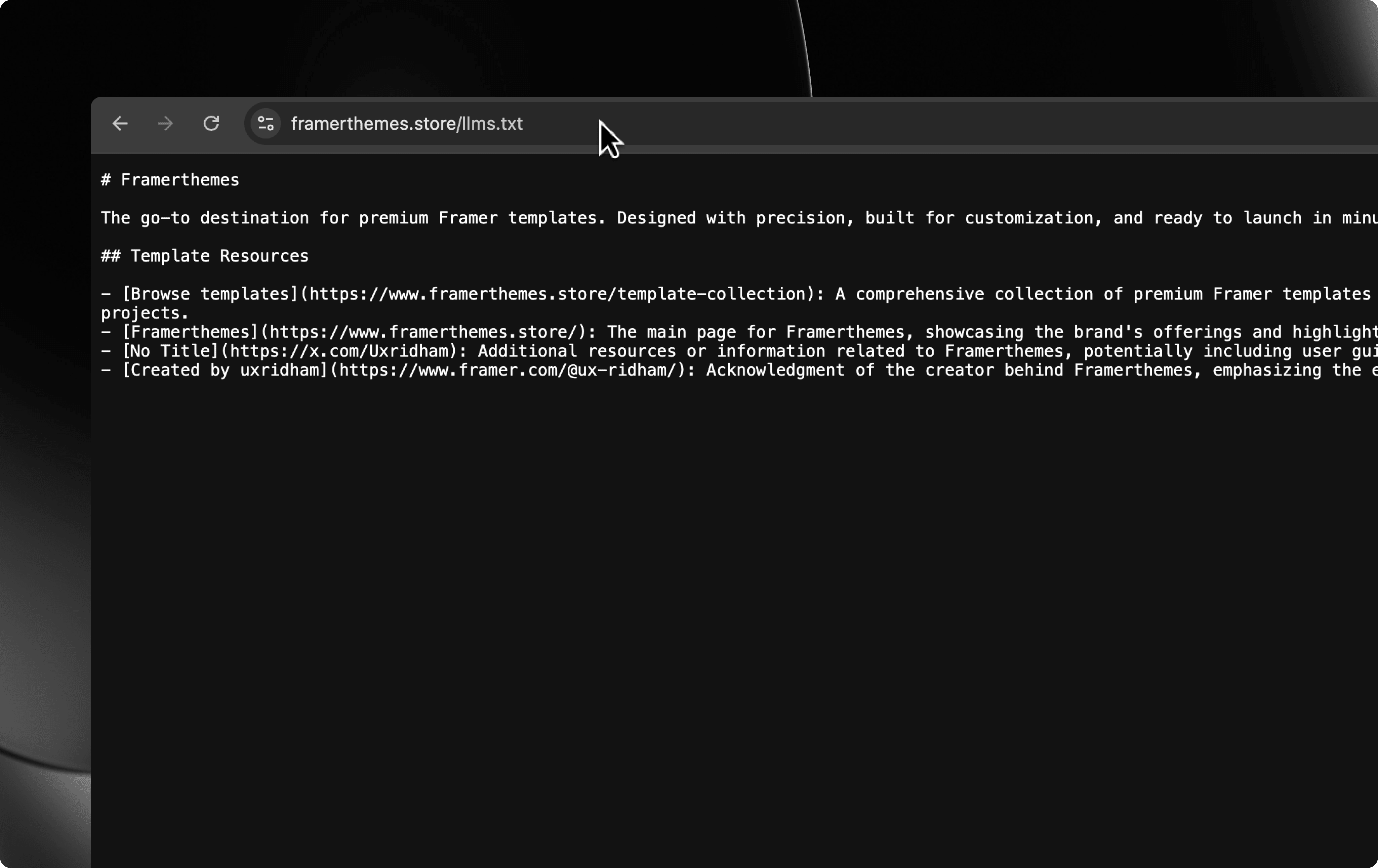
Task: Click the '[Created by uxridham]' entry text
Action: click(x=226, y=370)
